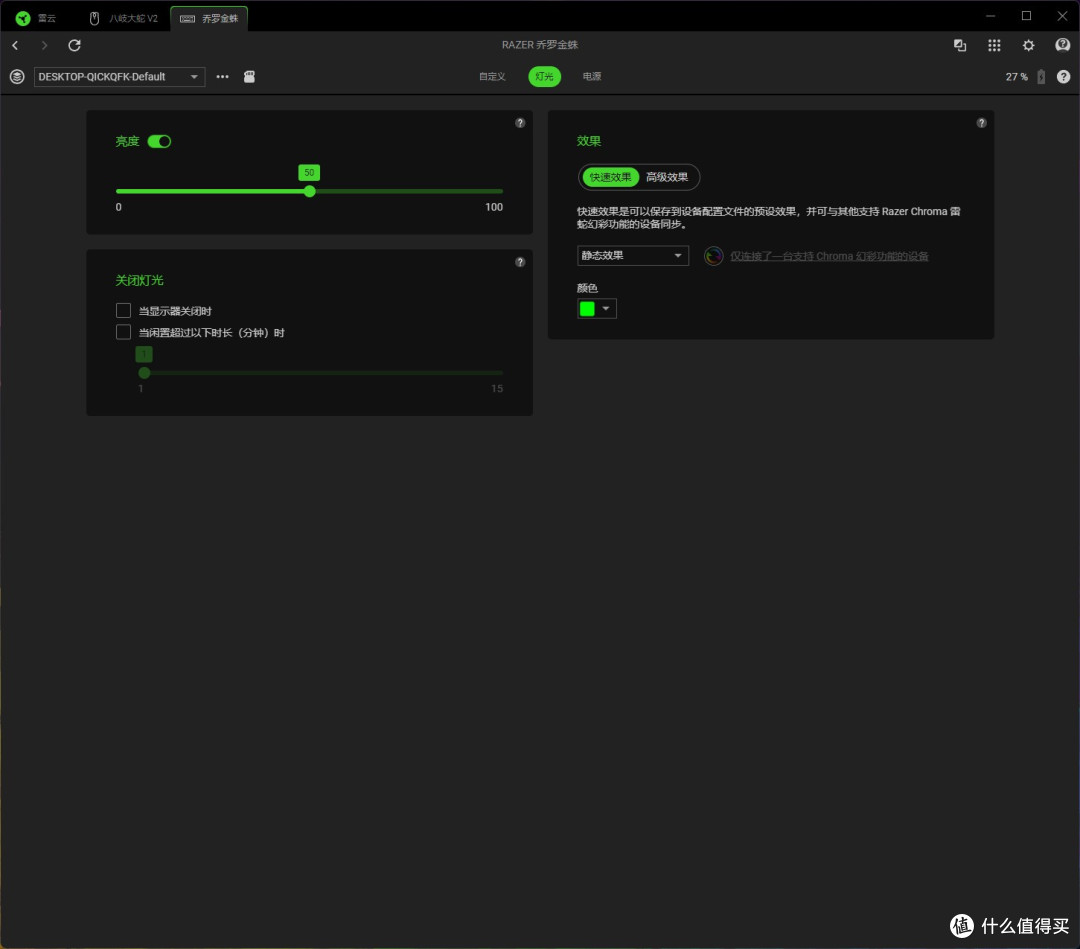Expand the color swatch dropdown arrow
1080x949 pixels.
(x=606, y=309)
